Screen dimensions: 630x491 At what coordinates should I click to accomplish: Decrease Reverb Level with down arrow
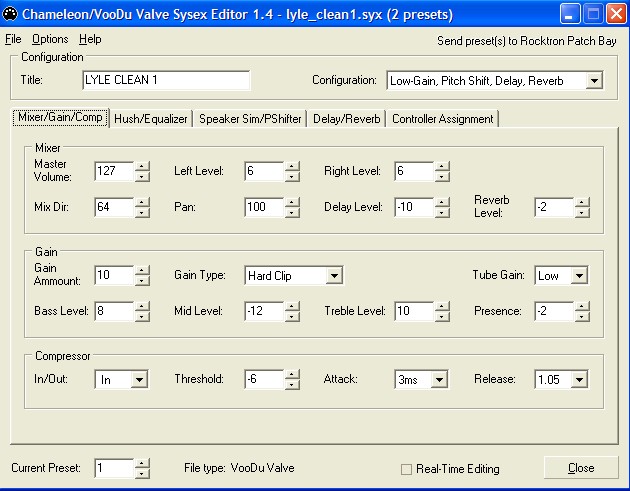coord(582,212)
